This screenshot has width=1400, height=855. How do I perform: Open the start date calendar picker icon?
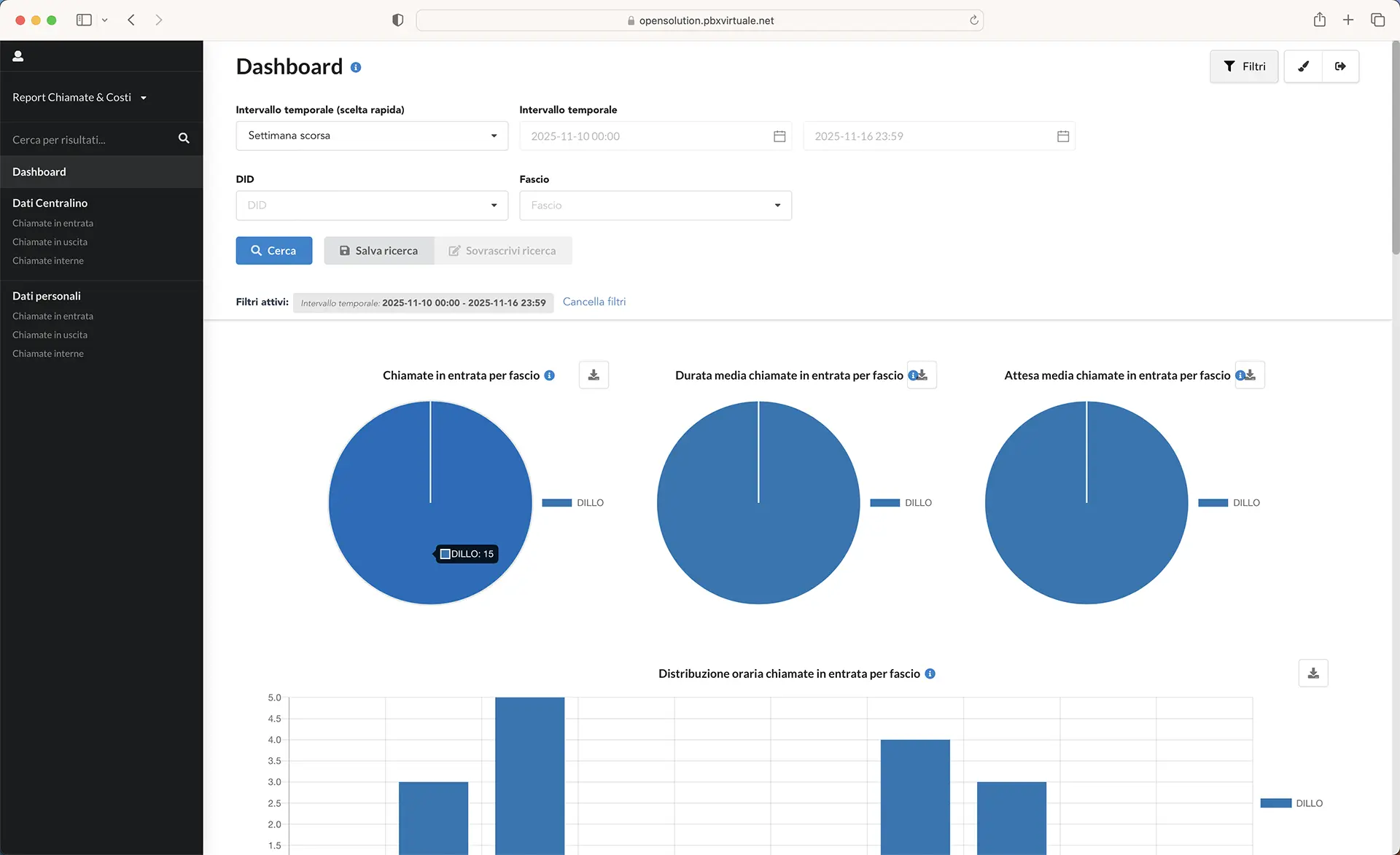coord(779,136)
